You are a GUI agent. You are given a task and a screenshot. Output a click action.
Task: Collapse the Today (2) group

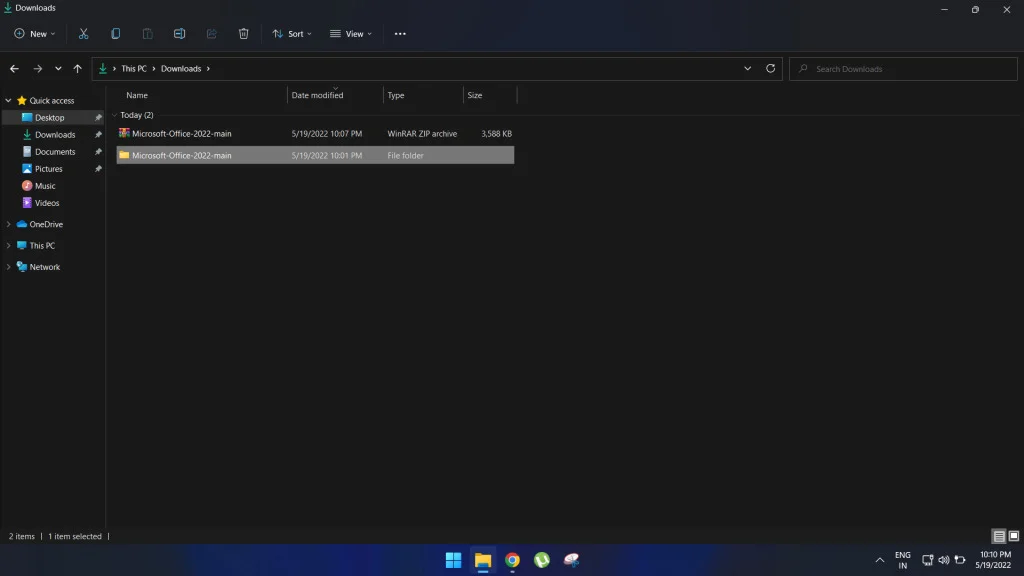click(x=114, y=115)
